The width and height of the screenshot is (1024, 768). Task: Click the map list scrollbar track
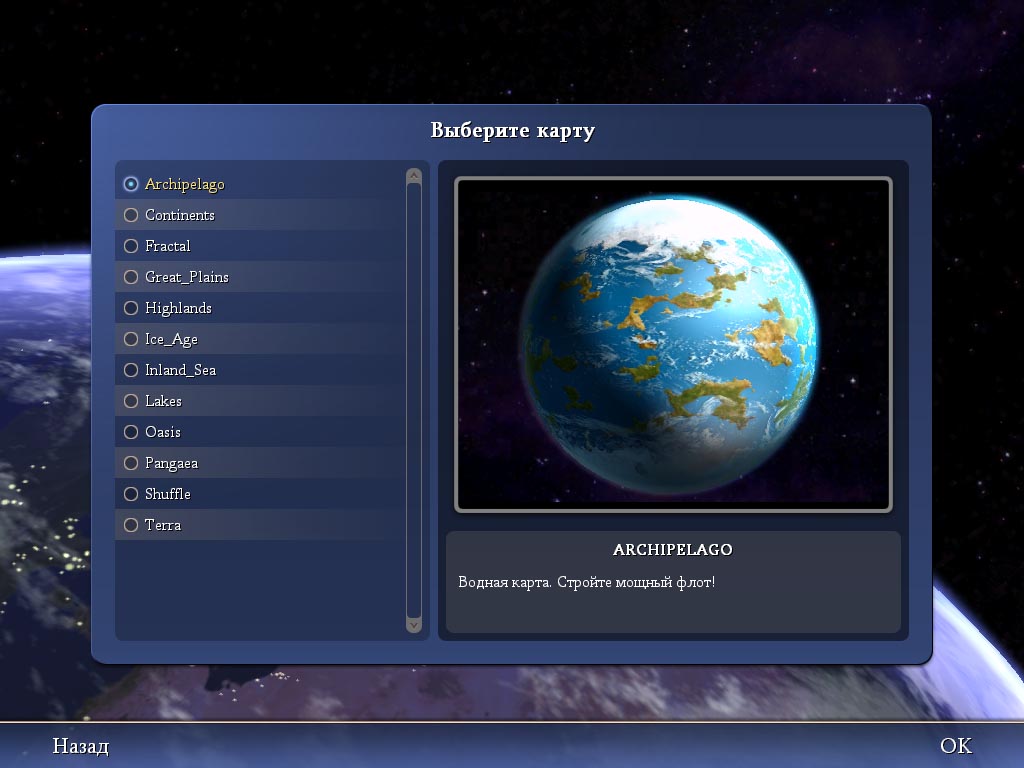pos(413,400)
